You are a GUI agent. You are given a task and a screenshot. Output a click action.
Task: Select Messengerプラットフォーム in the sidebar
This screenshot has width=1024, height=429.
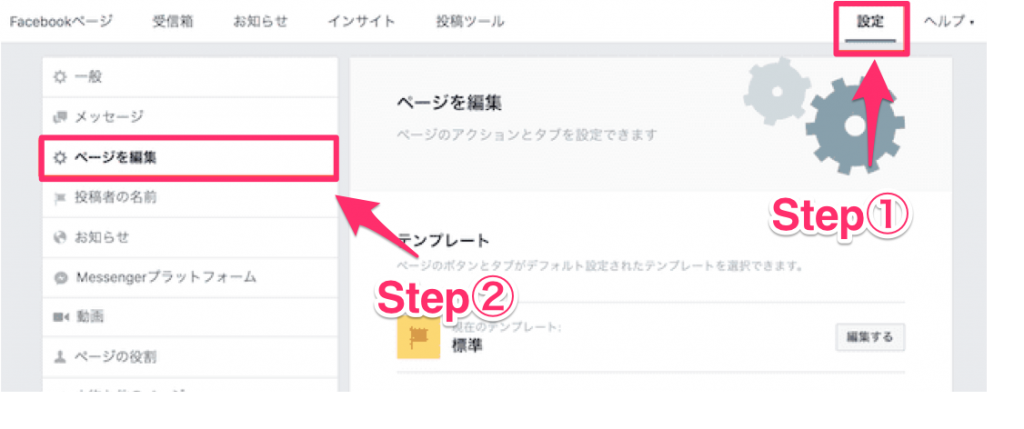point(189,278)
